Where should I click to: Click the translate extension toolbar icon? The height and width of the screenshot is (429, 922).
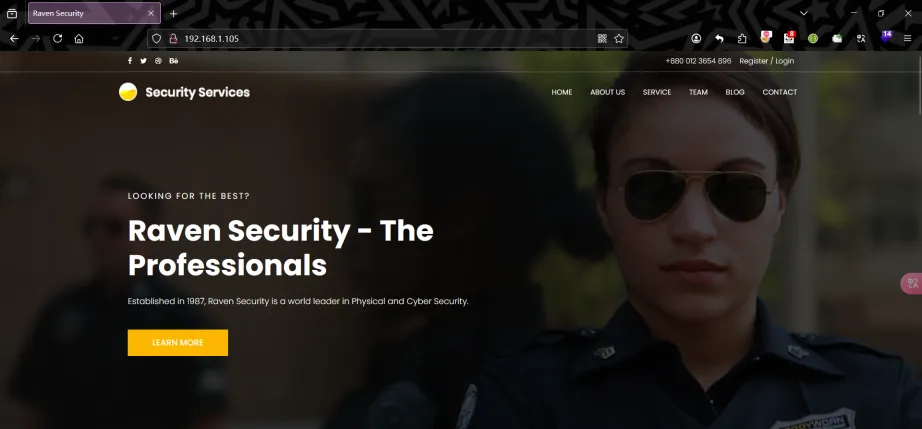[861, 39]
